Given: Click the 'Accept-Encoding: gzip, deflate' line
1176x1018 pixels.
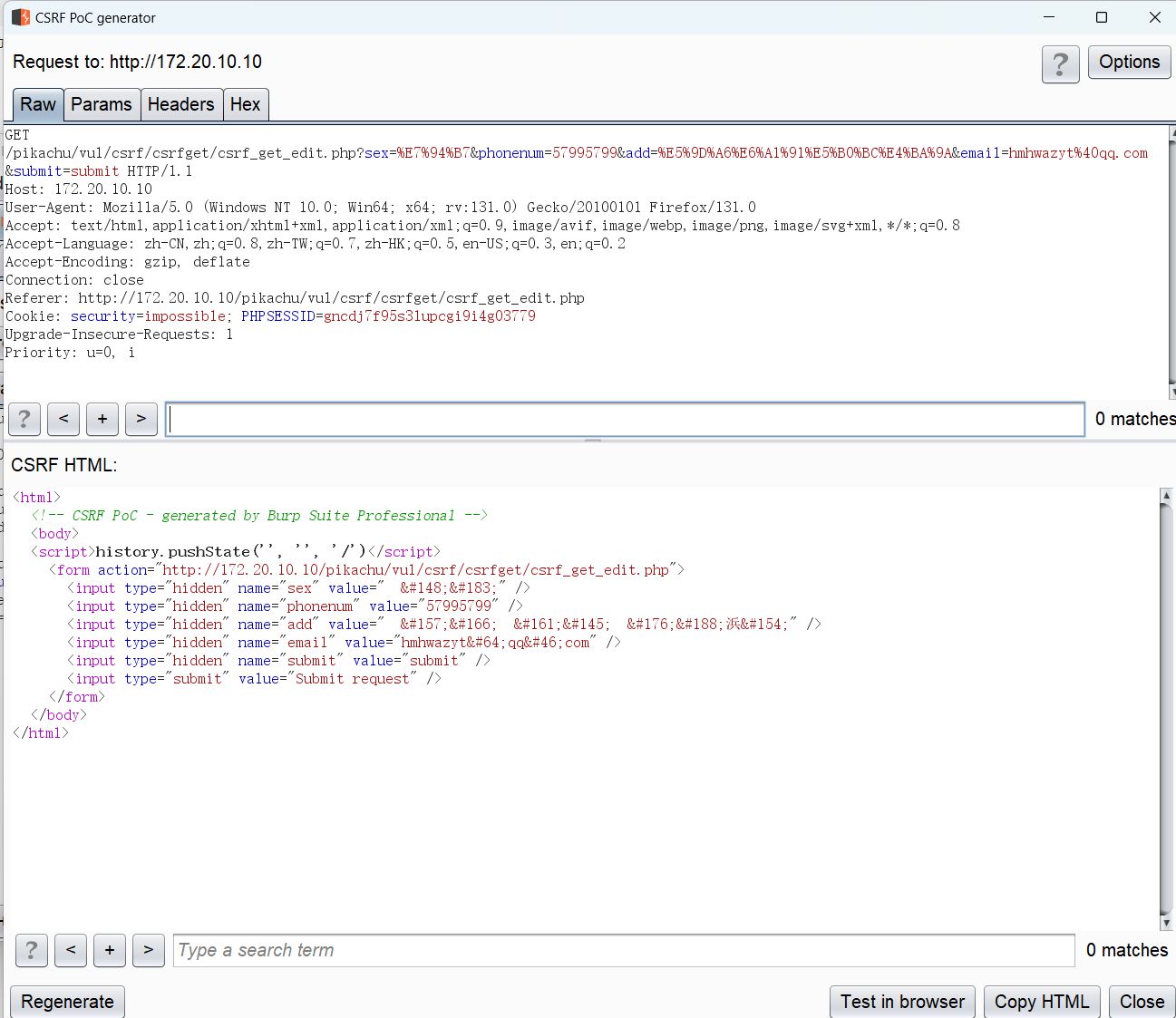Looking at the screenshot, I should tap(127, 262).
